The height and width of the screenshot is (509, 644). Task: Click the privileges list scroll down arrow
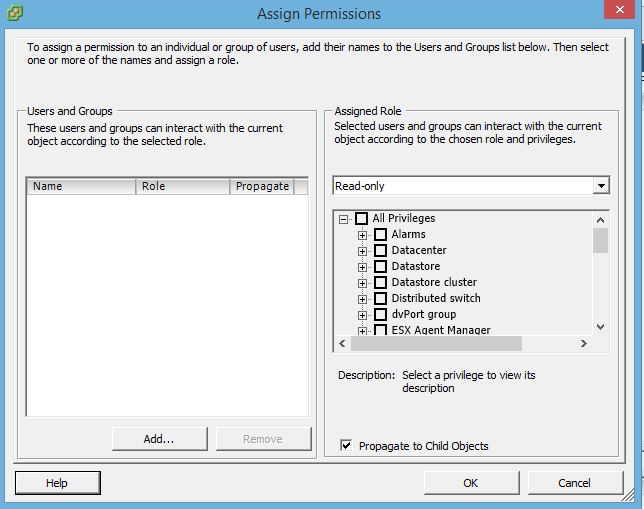(x=600, y=326)
